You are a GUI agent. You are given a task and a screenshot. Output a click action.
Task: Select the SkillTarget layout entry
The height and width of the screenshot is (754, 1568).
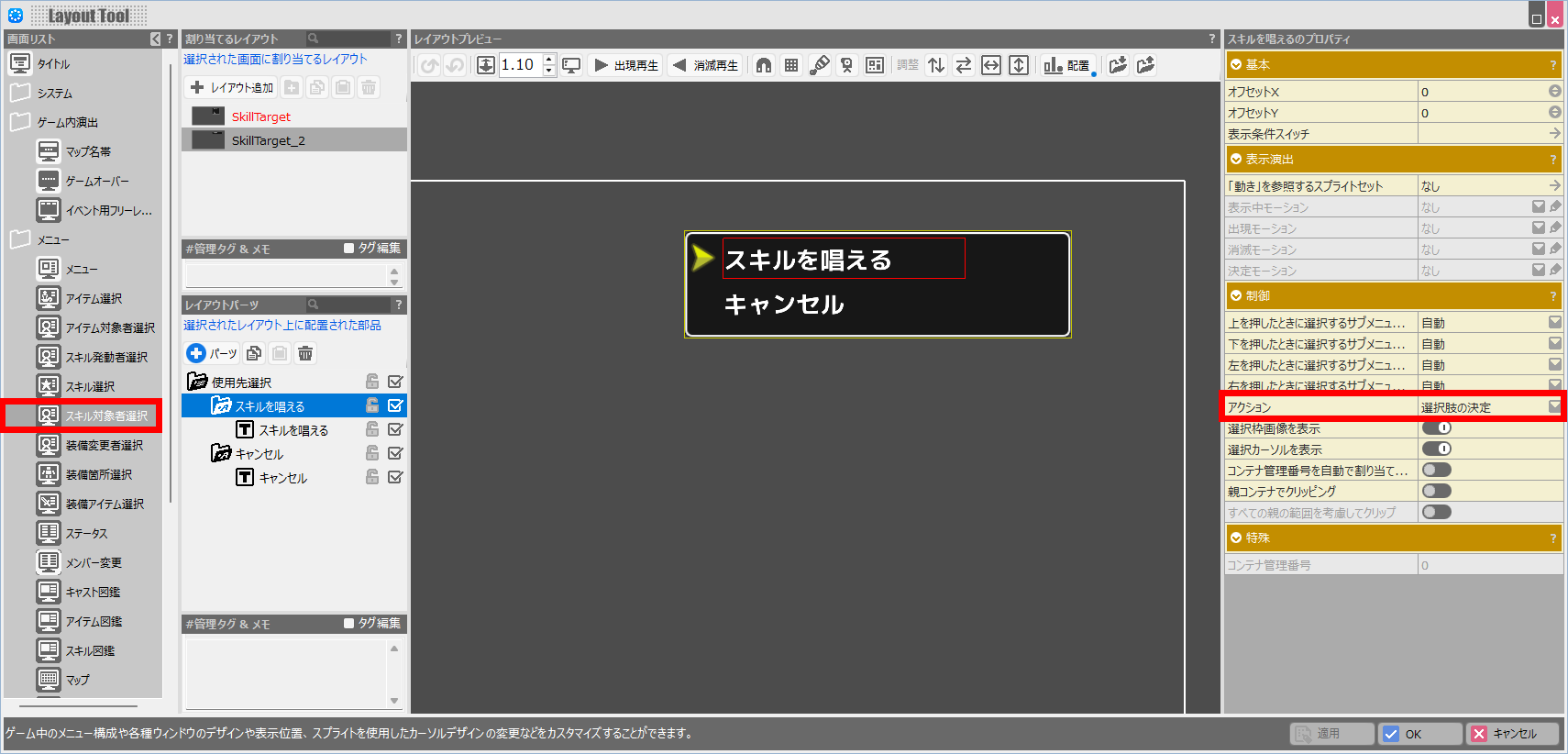pos(260,116)
